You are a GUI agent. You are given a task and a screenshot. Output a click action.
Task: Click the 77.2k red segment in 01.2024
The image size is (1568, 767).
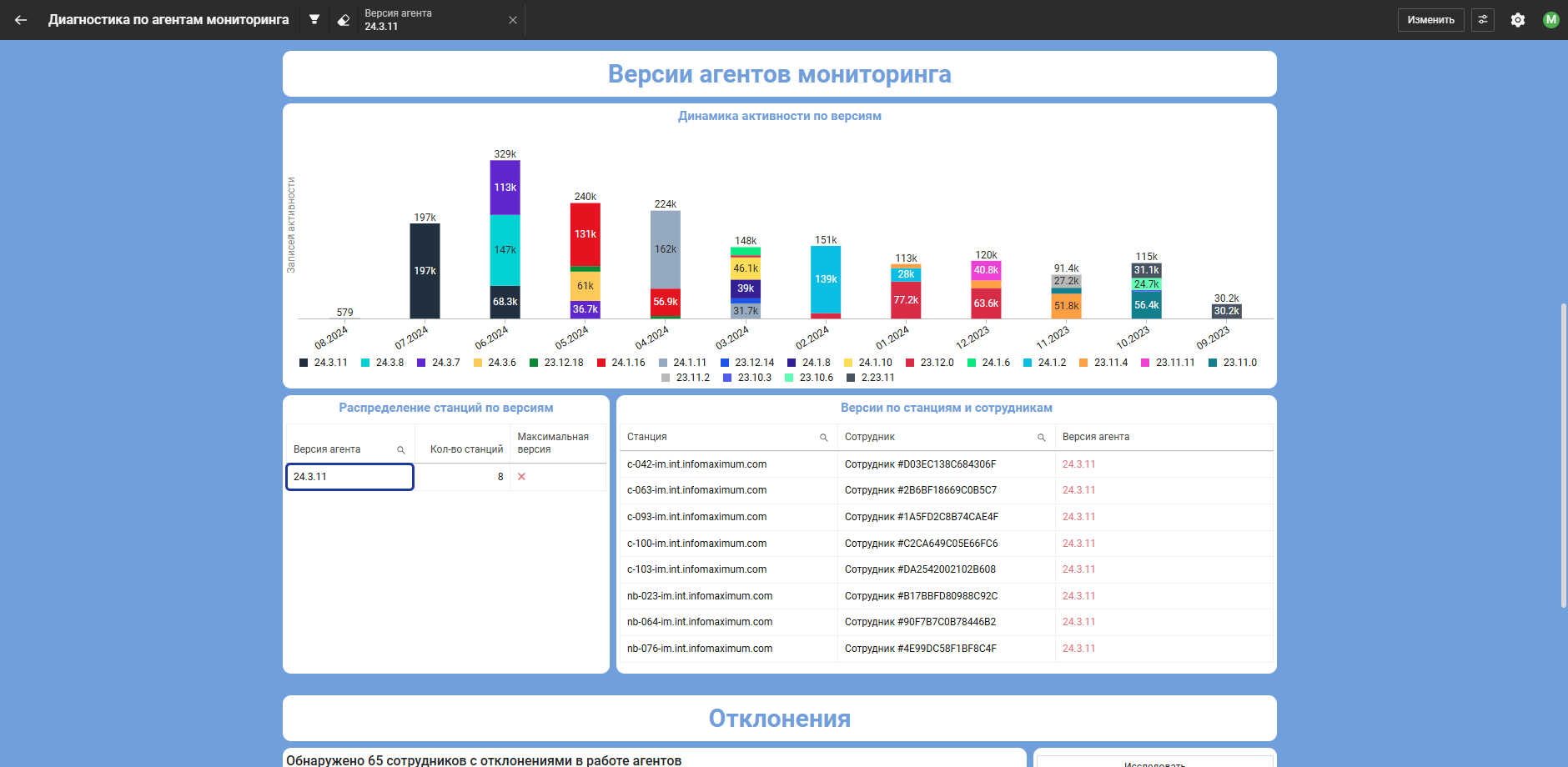click(906, 300)
